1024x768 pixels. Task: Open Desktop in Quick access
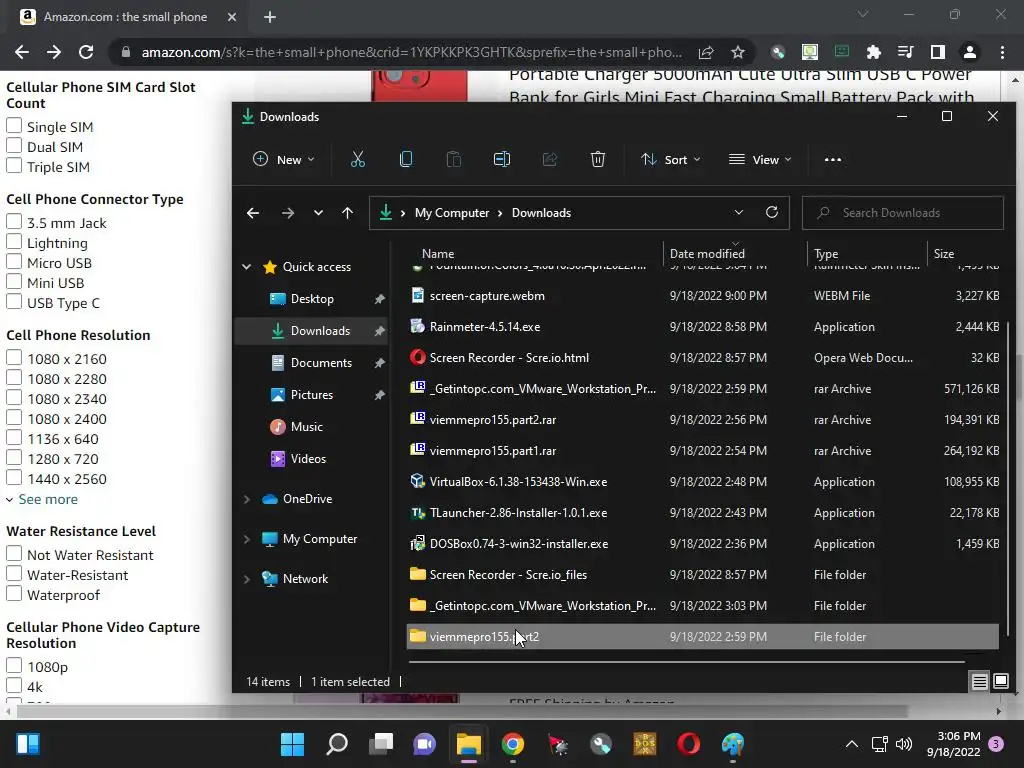pos(312,298)
